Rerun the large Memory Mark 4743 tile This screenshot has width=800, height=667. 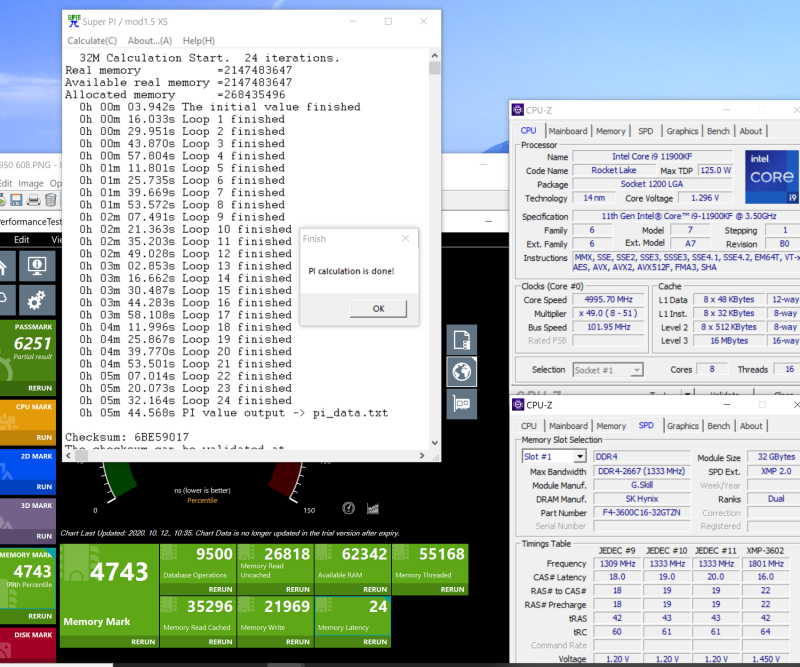point(143,642)
